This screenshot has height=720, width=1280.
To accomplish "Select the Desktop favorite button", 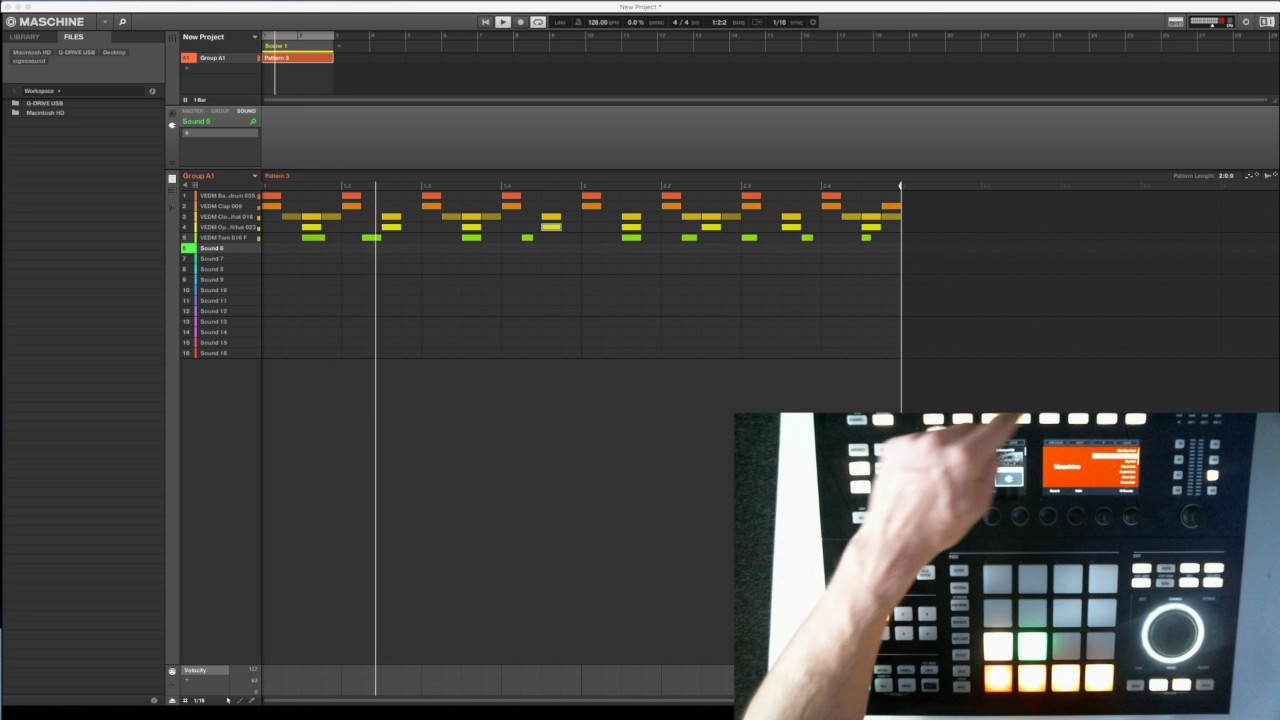I will (x=114, y=52).
